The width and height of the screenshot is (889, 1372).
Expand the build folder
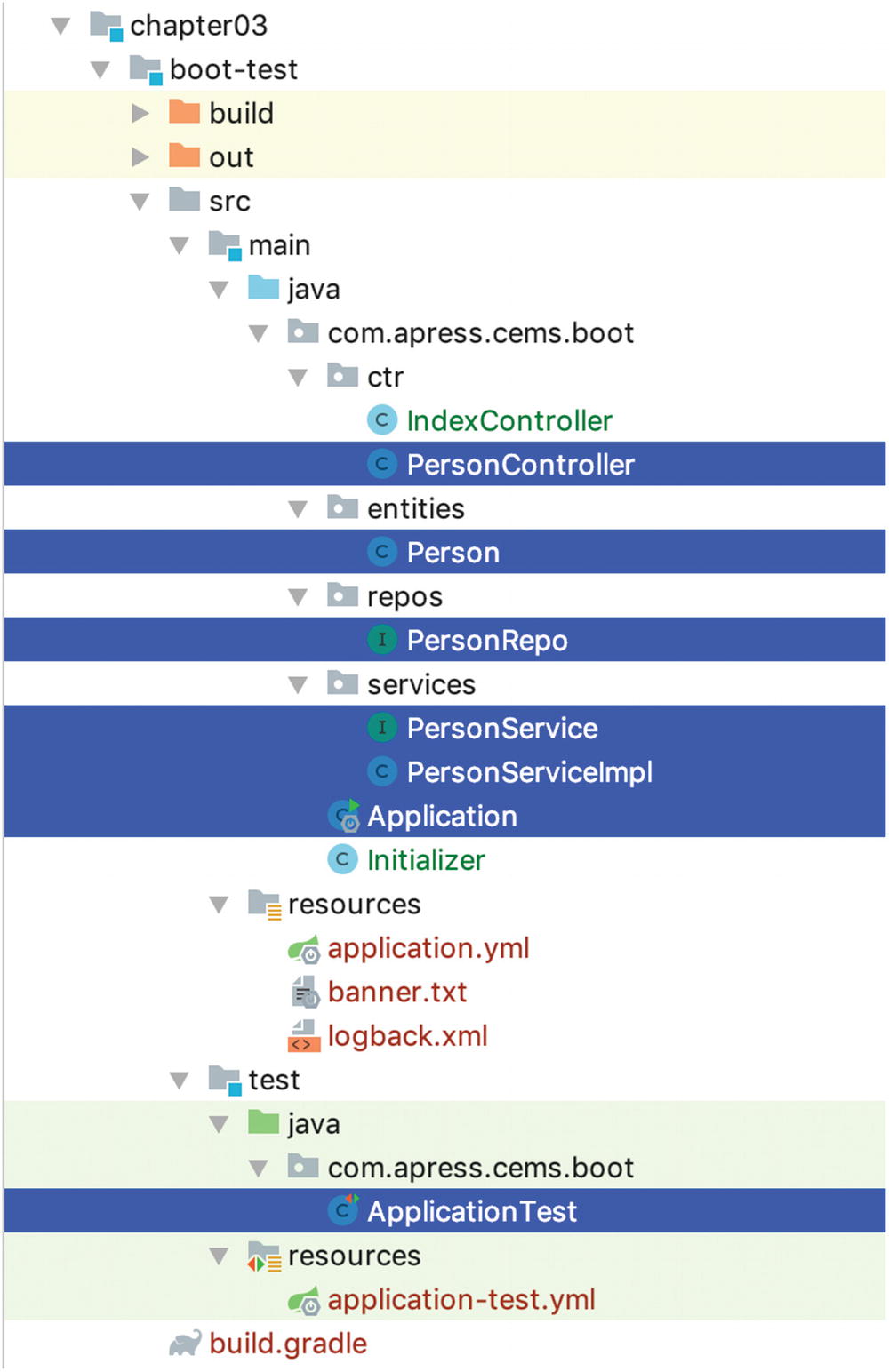pos(140,113)
